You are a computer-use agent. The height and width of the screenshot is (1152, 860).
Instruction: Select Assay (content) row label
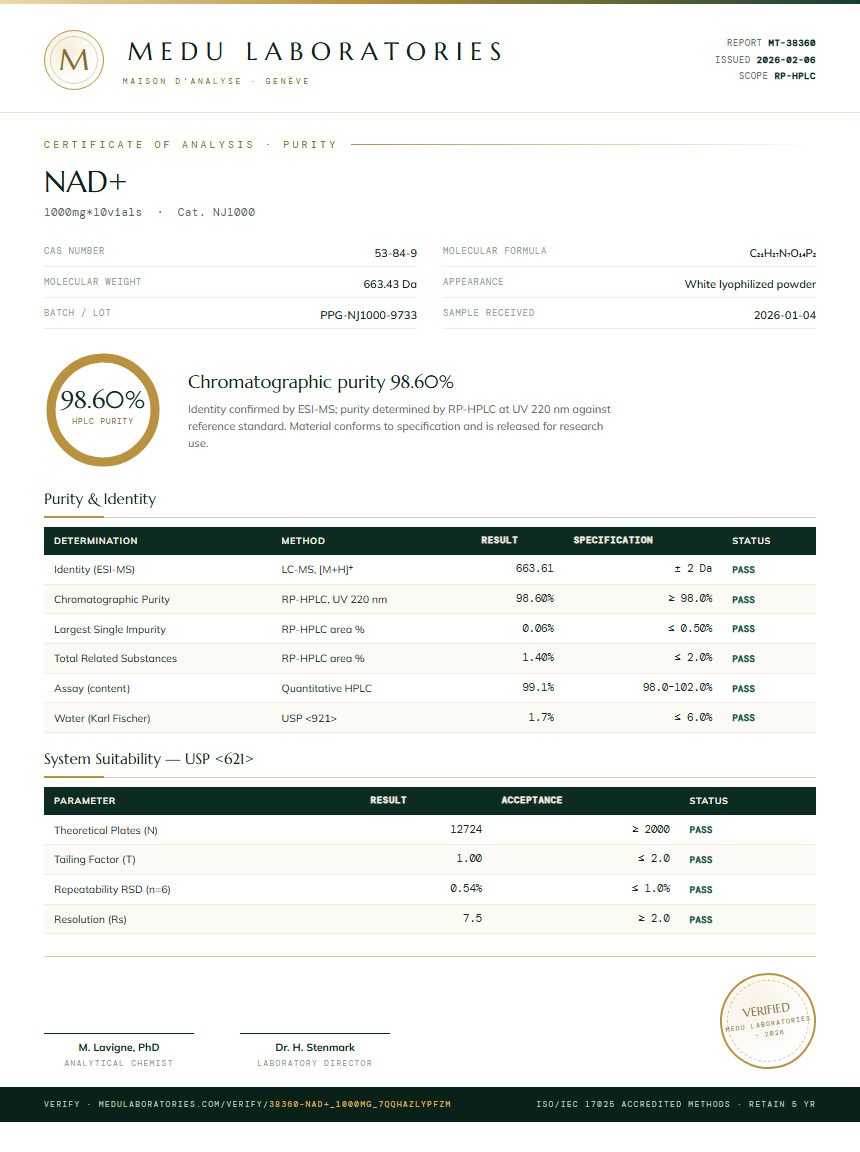[x=92, y=688]
